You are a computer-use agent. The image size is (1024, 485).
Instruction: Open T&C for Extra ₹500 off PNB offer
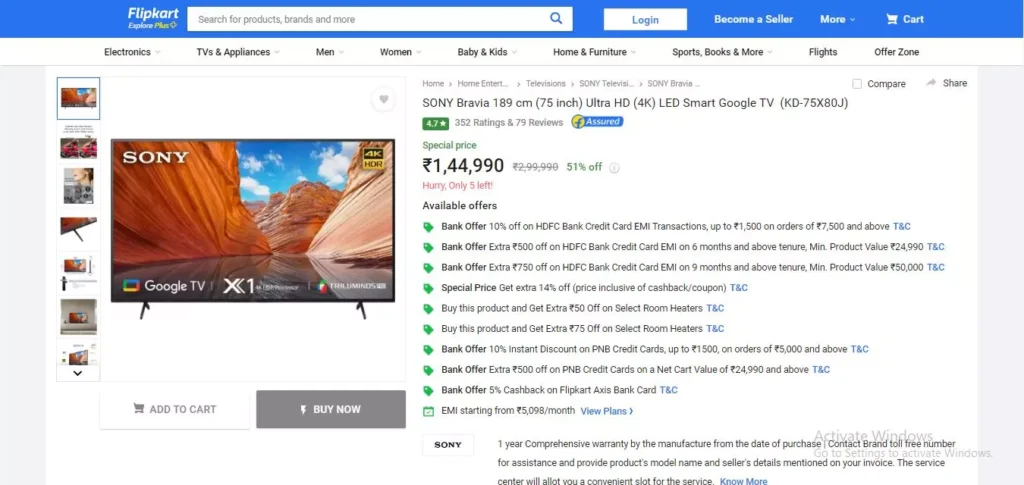(x=821, y=369)
